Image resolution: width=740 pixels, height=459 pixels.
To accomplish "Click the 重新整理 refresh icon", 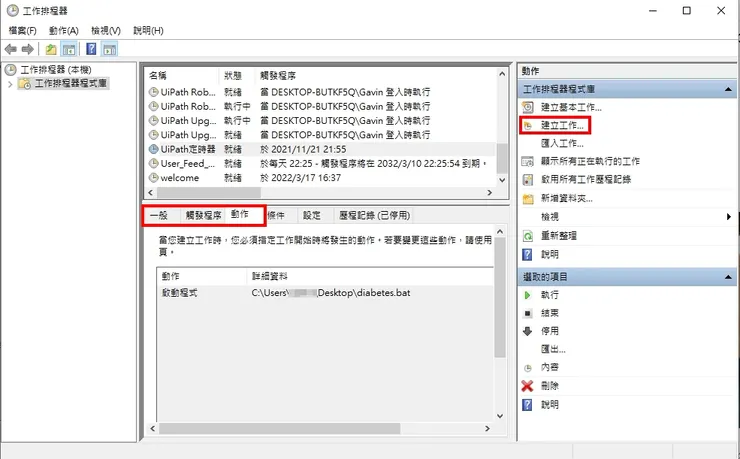I will pos(528,235).
